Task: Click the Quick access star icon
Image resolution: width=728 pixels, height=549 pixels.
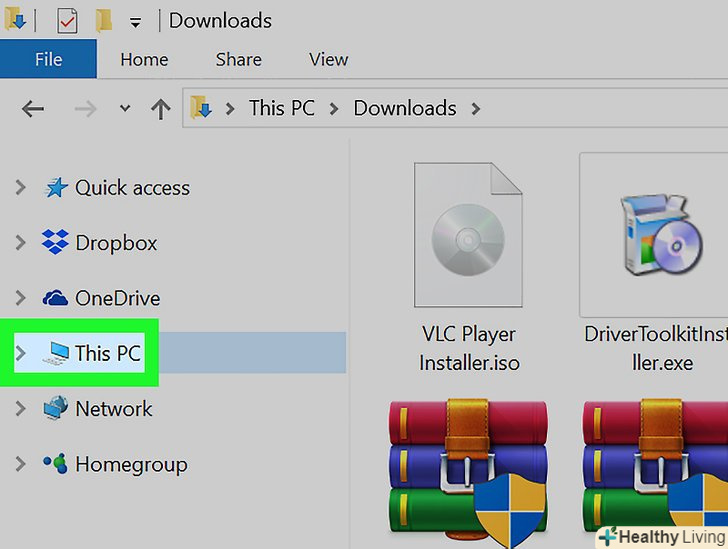Action: click(x=56, y=188)
